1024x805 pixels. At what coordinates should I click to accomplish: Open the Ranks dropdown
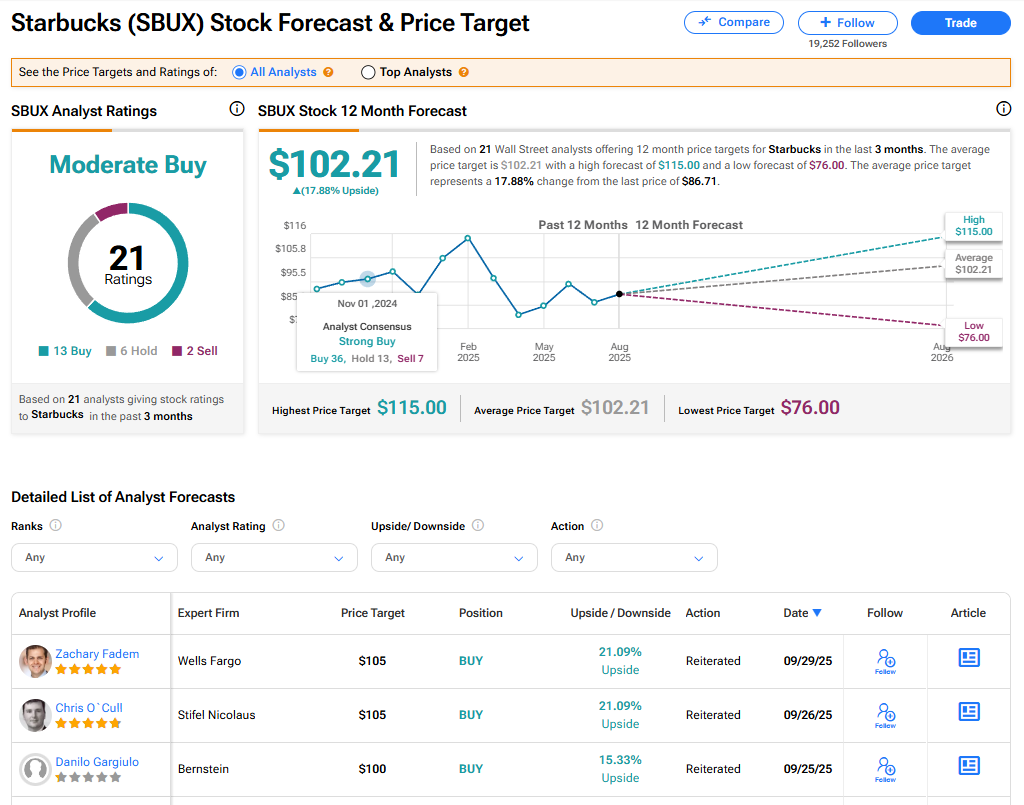[94, 557]
